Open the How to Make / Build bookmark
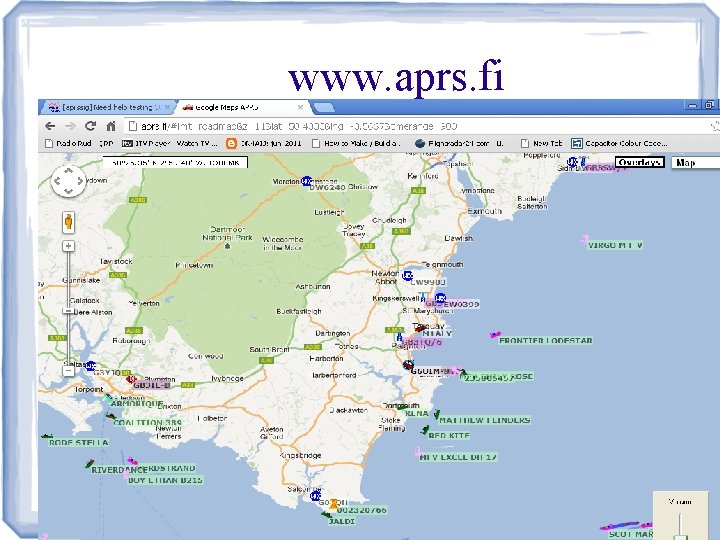Image resolution: width=720 pixels, height=540 pixels. point(356,143)
